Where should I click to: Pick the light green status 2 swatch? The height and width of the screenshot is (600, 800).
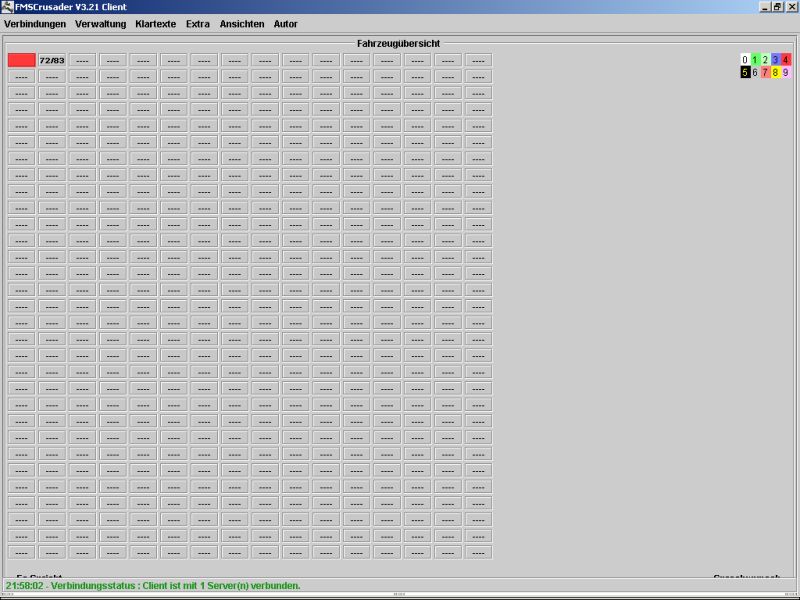pyautogui.click(x=765, y=60)
